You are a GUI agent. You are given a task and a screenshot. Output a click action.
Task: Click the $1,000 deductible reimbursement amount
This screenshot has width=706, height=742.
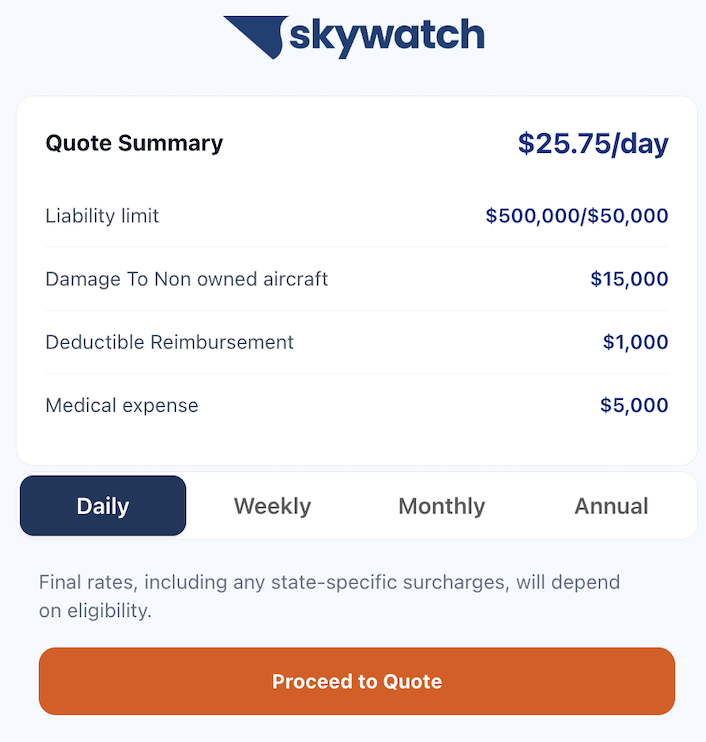pos(635,342)
